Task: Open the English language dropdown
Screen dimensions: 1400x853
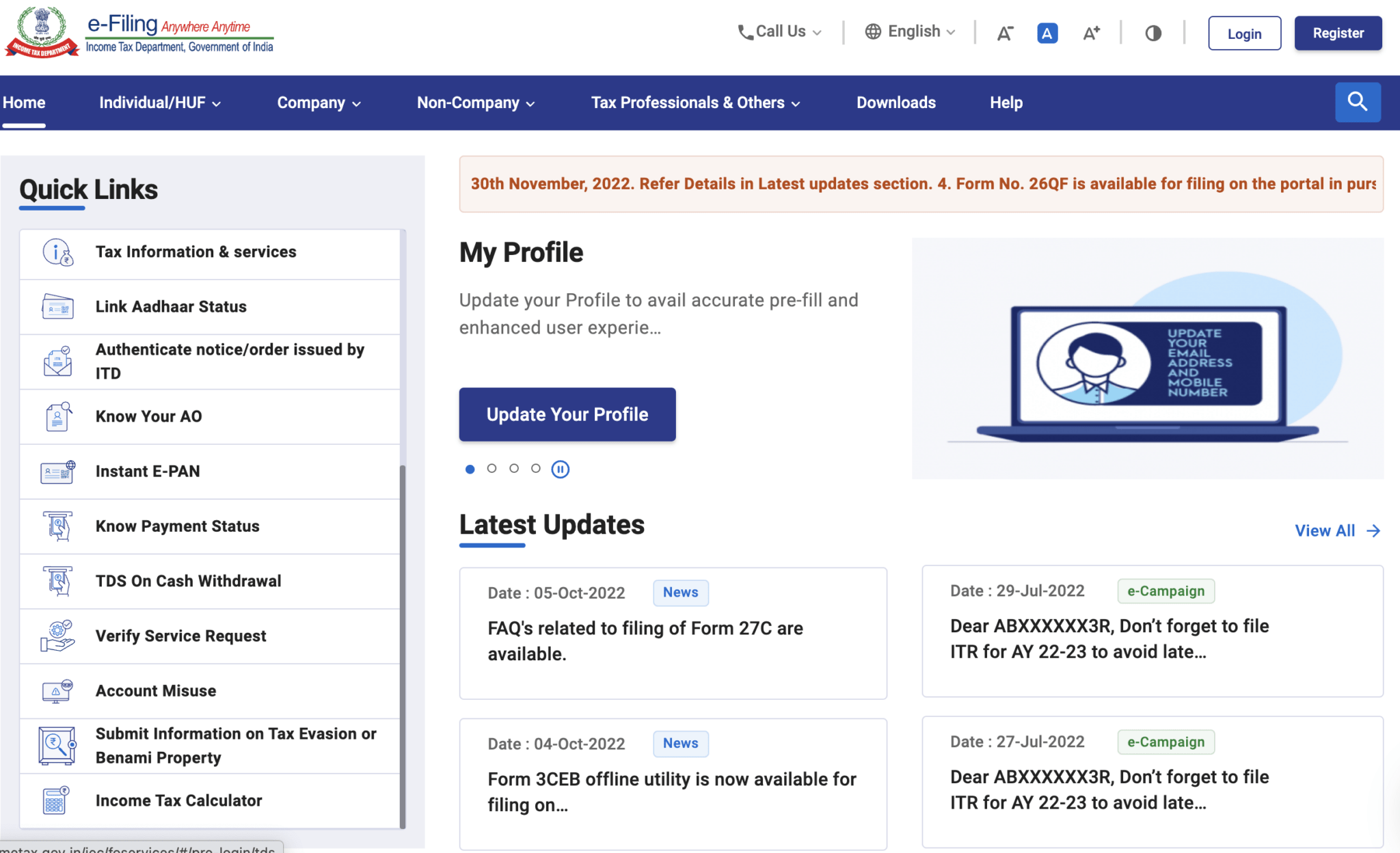Action: (910, 31)
